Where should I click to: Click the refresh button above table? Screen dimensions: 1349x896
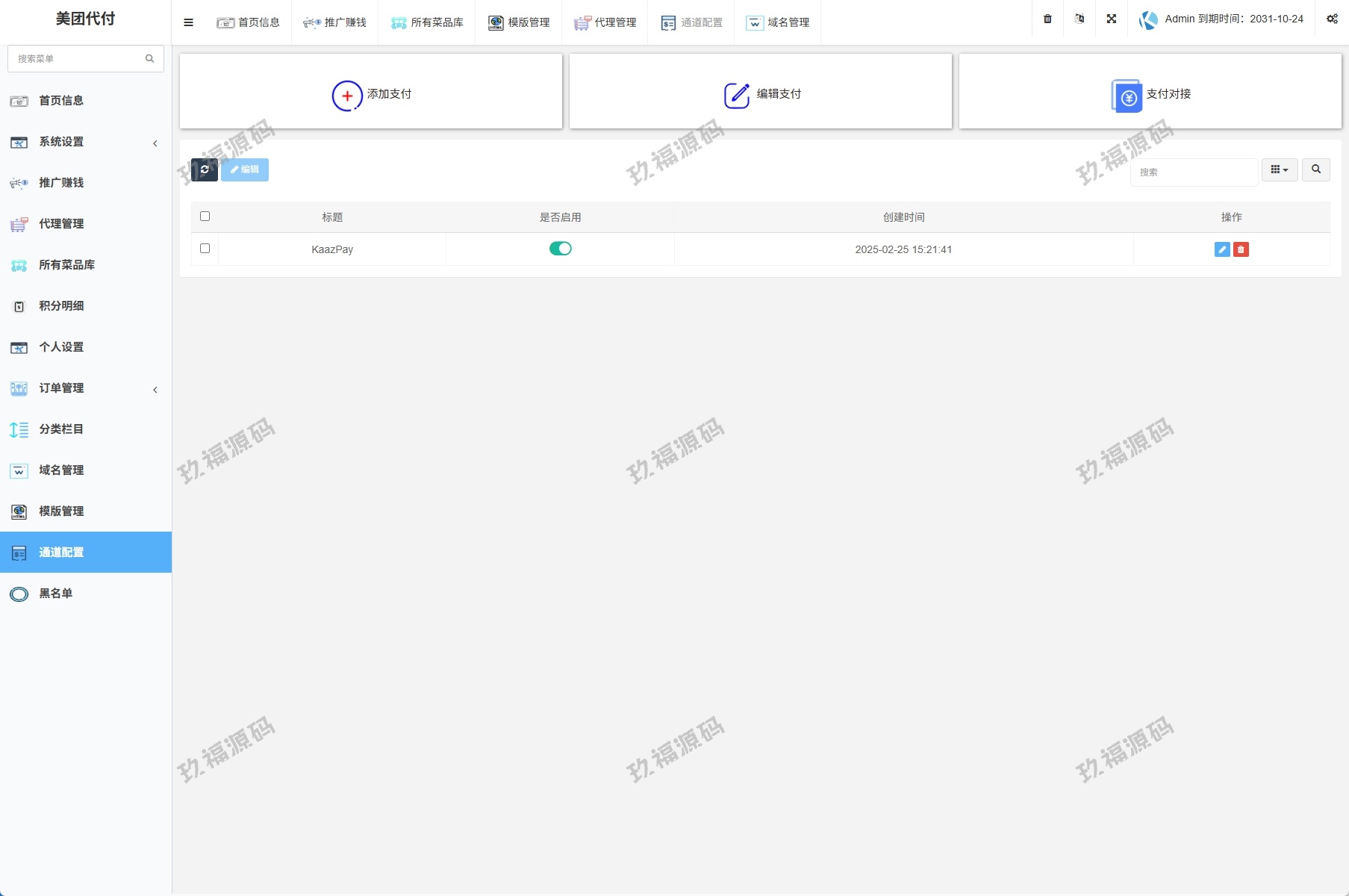pyautogui.click(x=204, y=170)
